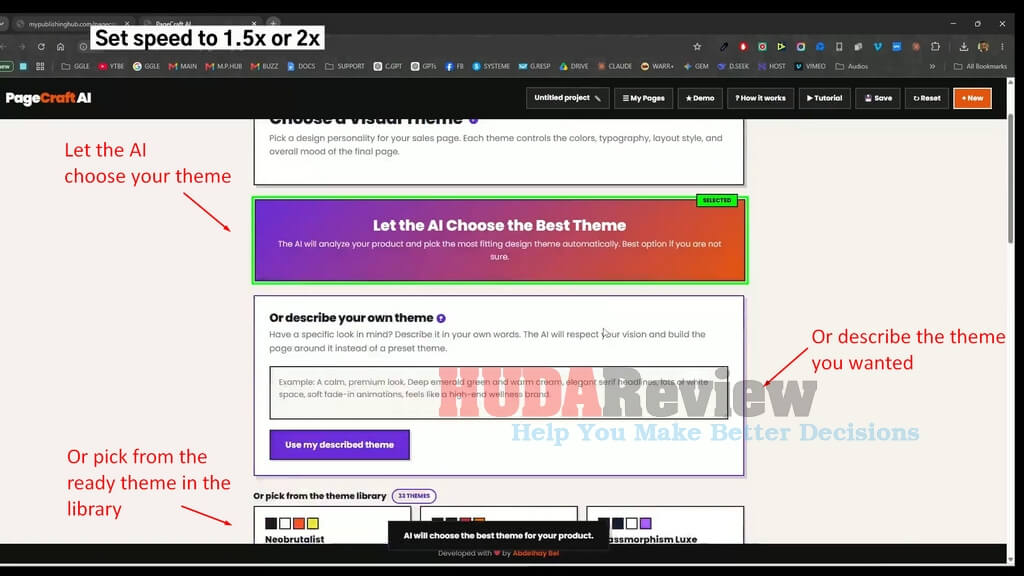1024x576 pixels.
Task: Open How it works in the top menu
Action: click(x=761, y=98)
